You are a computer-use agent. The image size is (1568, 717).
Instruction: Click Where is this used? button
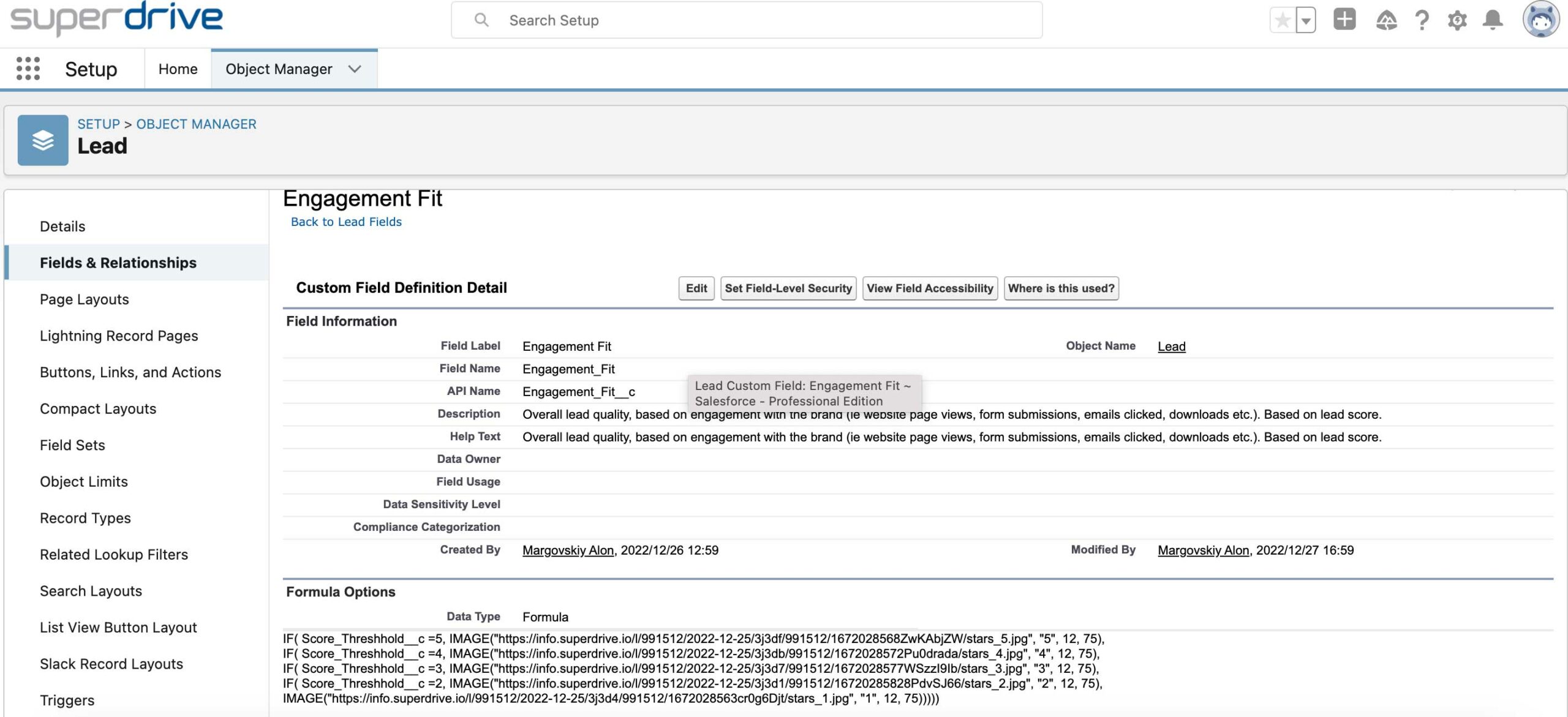pos(1061,288)
